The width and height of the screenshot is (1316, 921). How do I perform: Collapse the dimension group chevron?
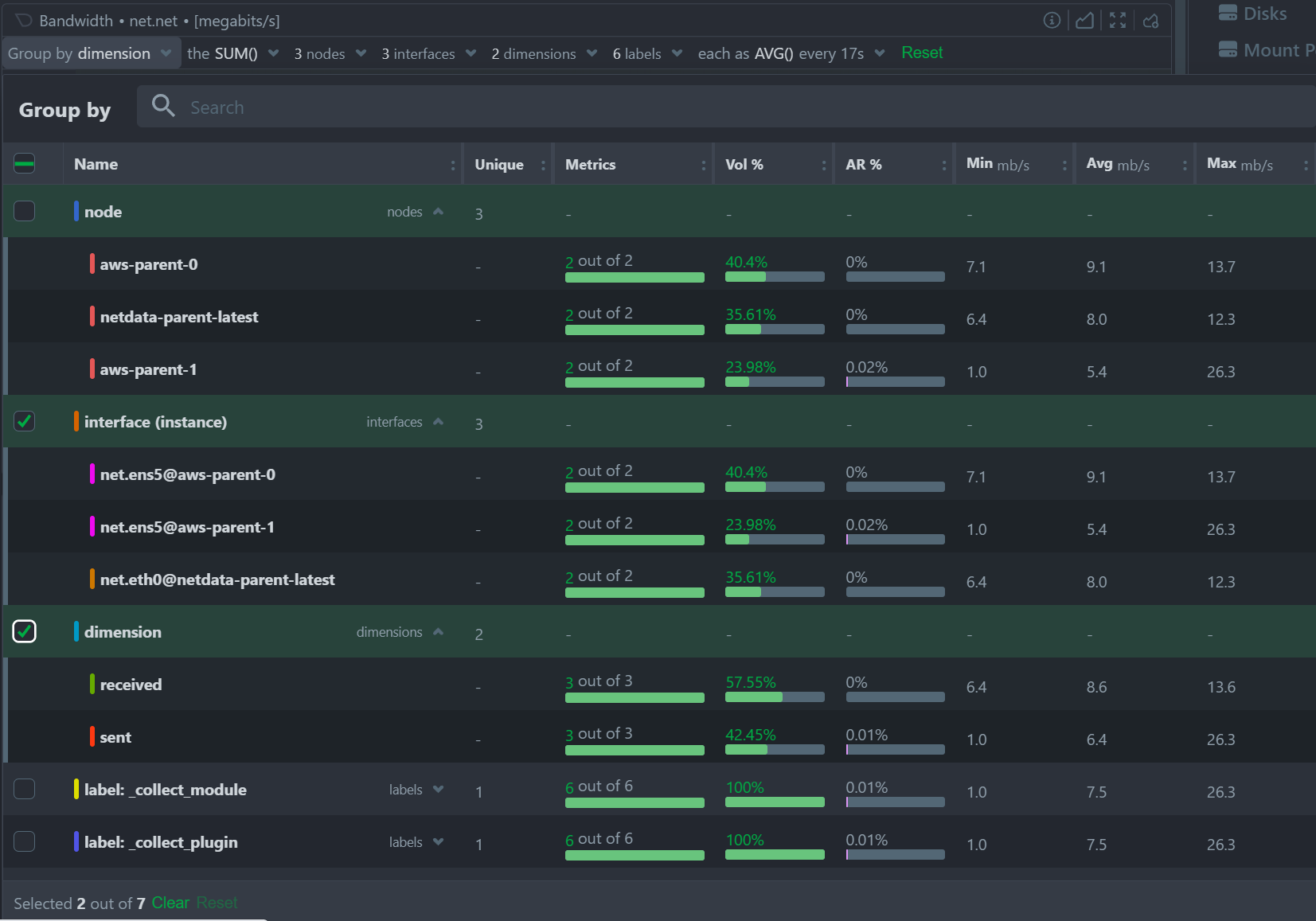438,632
